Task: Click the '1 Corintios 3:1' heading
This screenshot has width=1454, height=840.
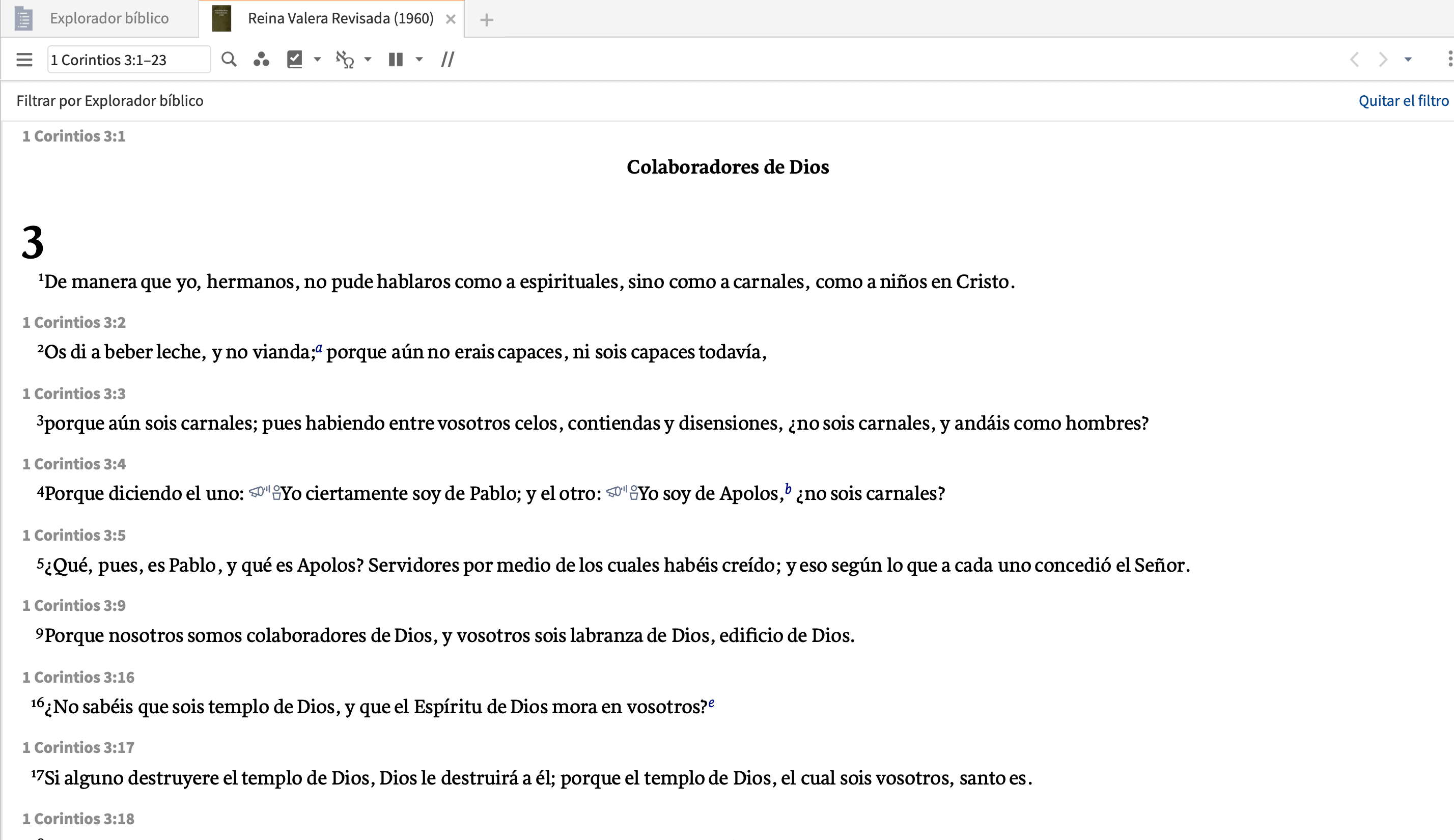Action: pyautogui.click(x=74, y=135)
